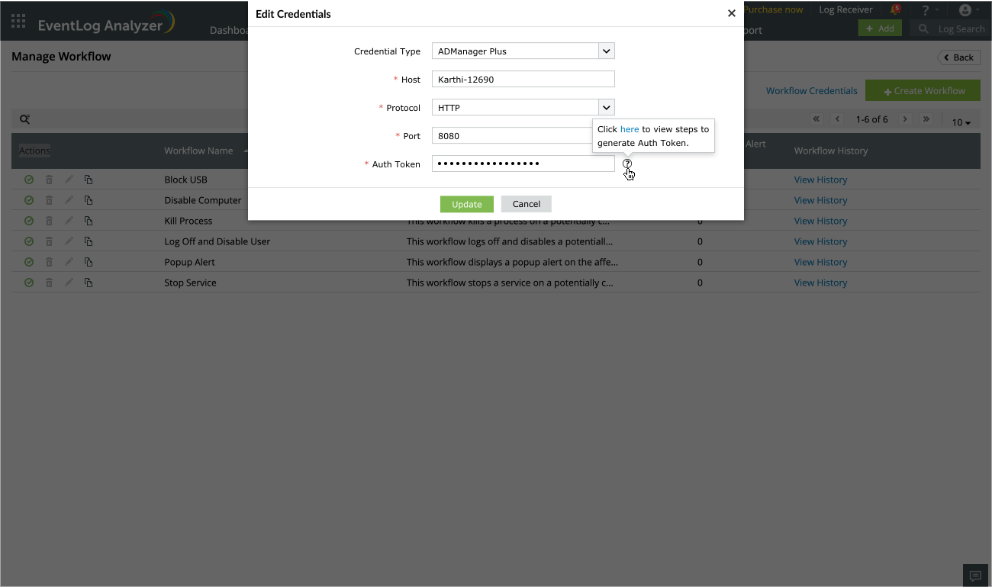Click the 'here' link in the tooltip
The height and width of the screenshot is (587, 993).
click(629, 129)
